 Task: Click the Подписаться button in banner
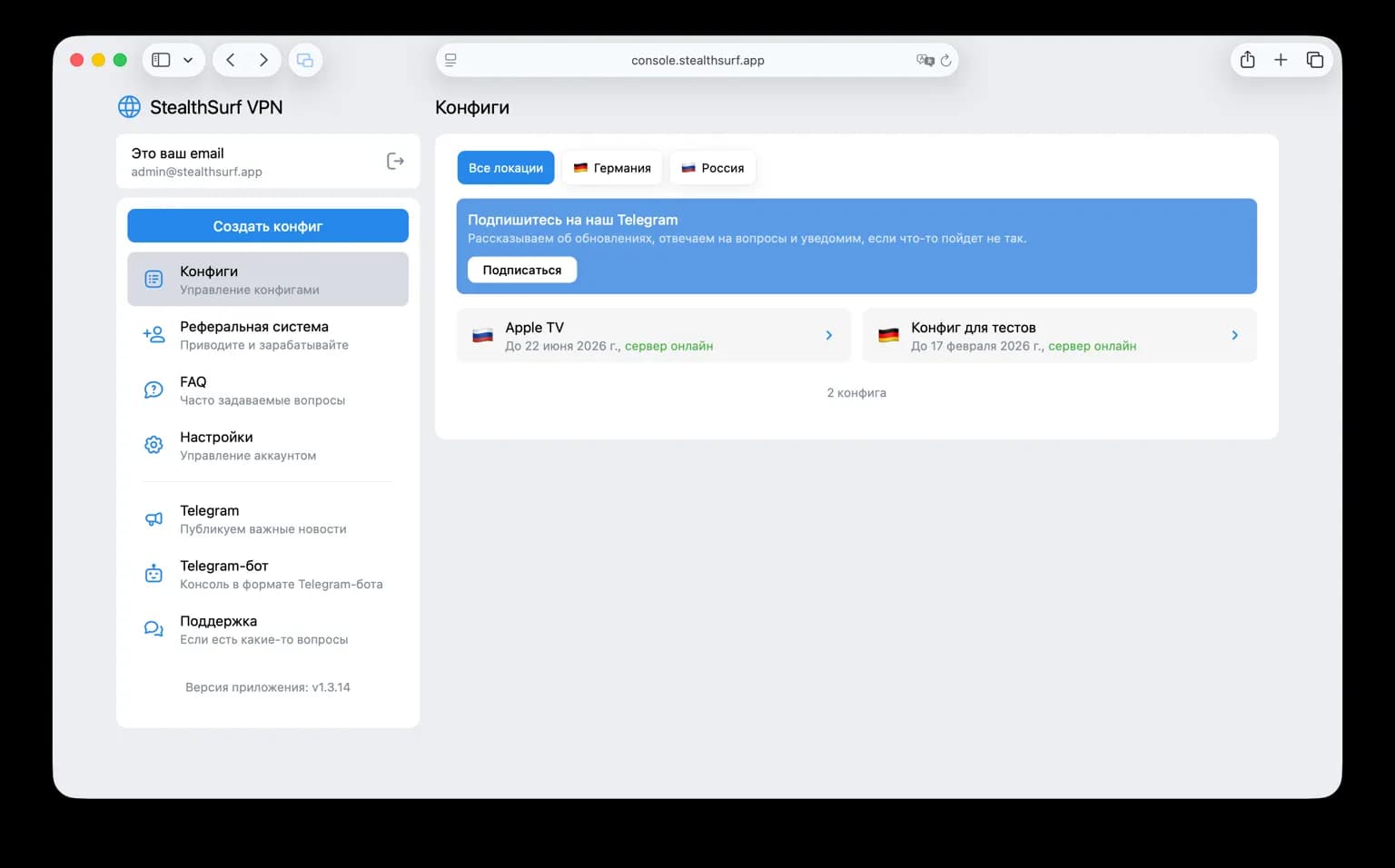(x=521, y=270)
